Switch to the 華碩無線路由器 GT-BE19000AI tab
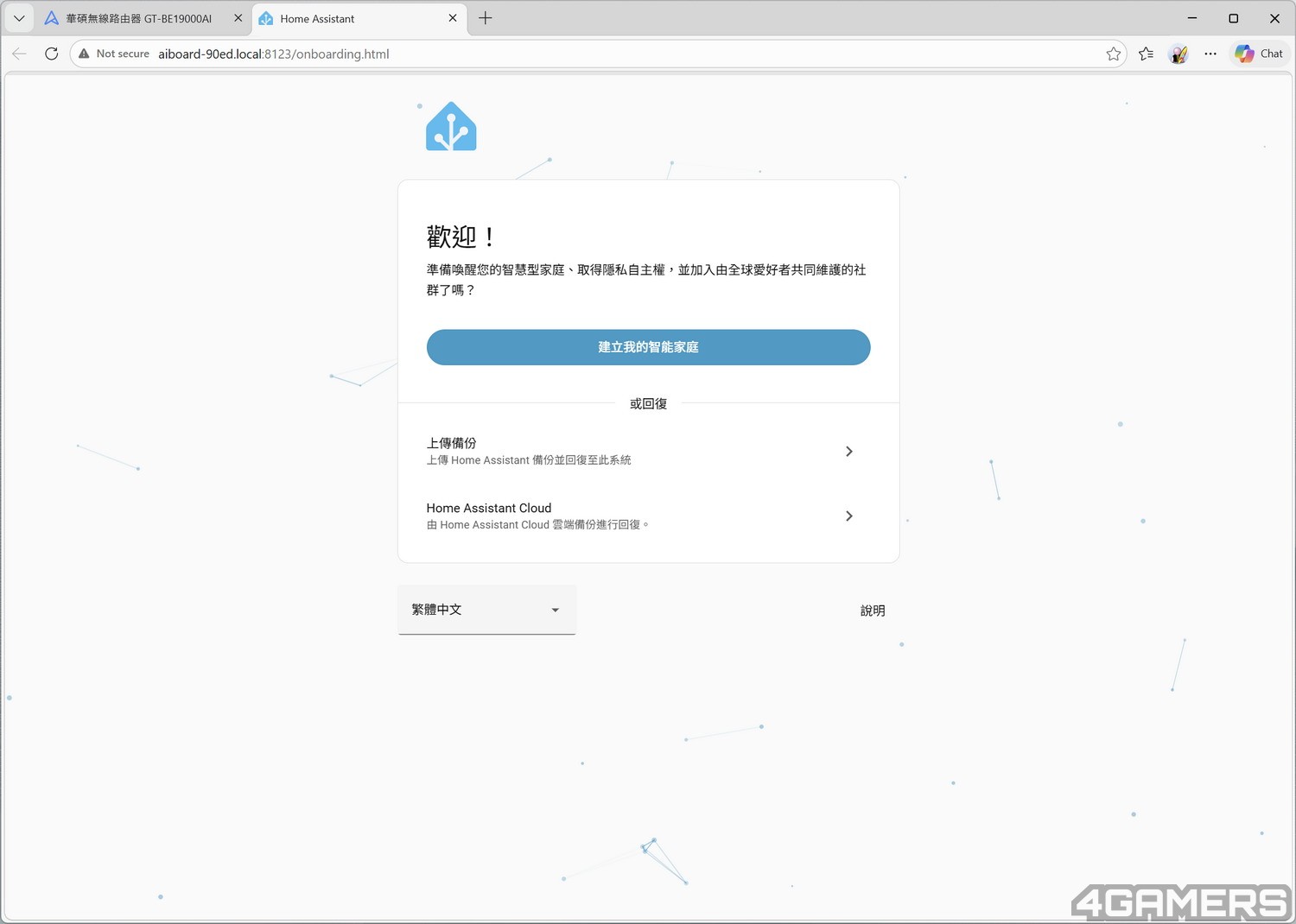Viewport: 1296px width, 924px height. coord(138,18)
